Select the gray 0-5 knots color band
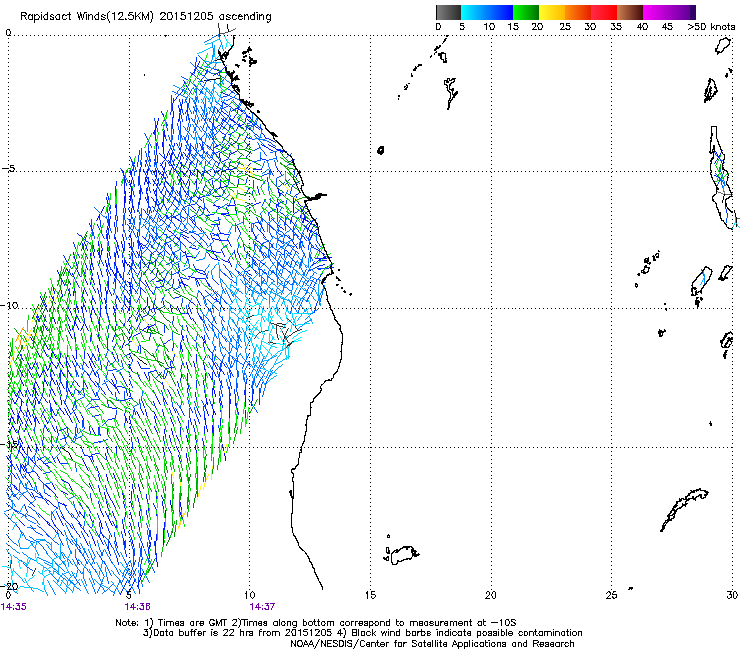 [448, 12]
